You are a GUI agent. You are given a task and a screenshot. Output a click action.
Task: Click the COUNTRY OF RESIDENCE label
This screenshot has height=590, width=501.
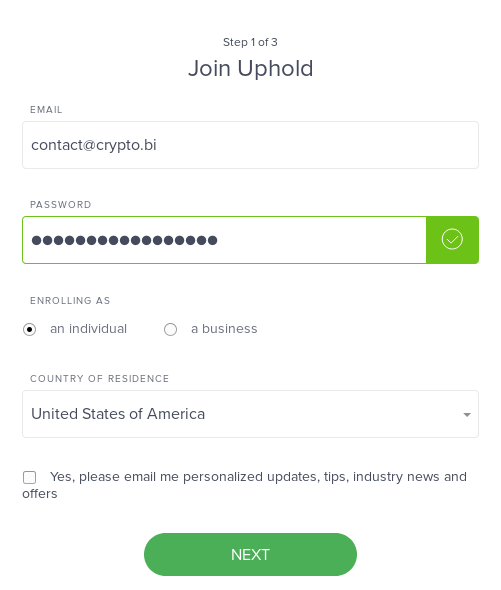pos(99,379)
